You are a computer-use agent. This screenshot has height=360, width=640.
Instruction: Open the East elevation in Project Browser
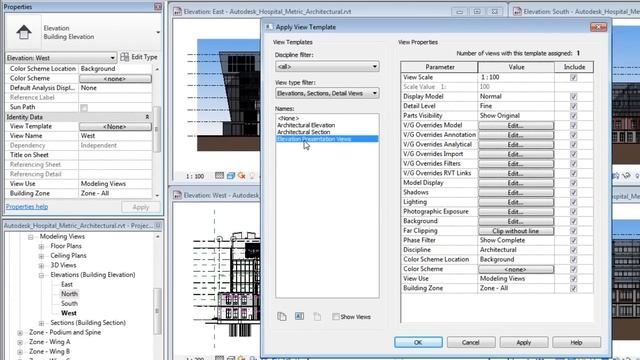click(x=67, y=284)
